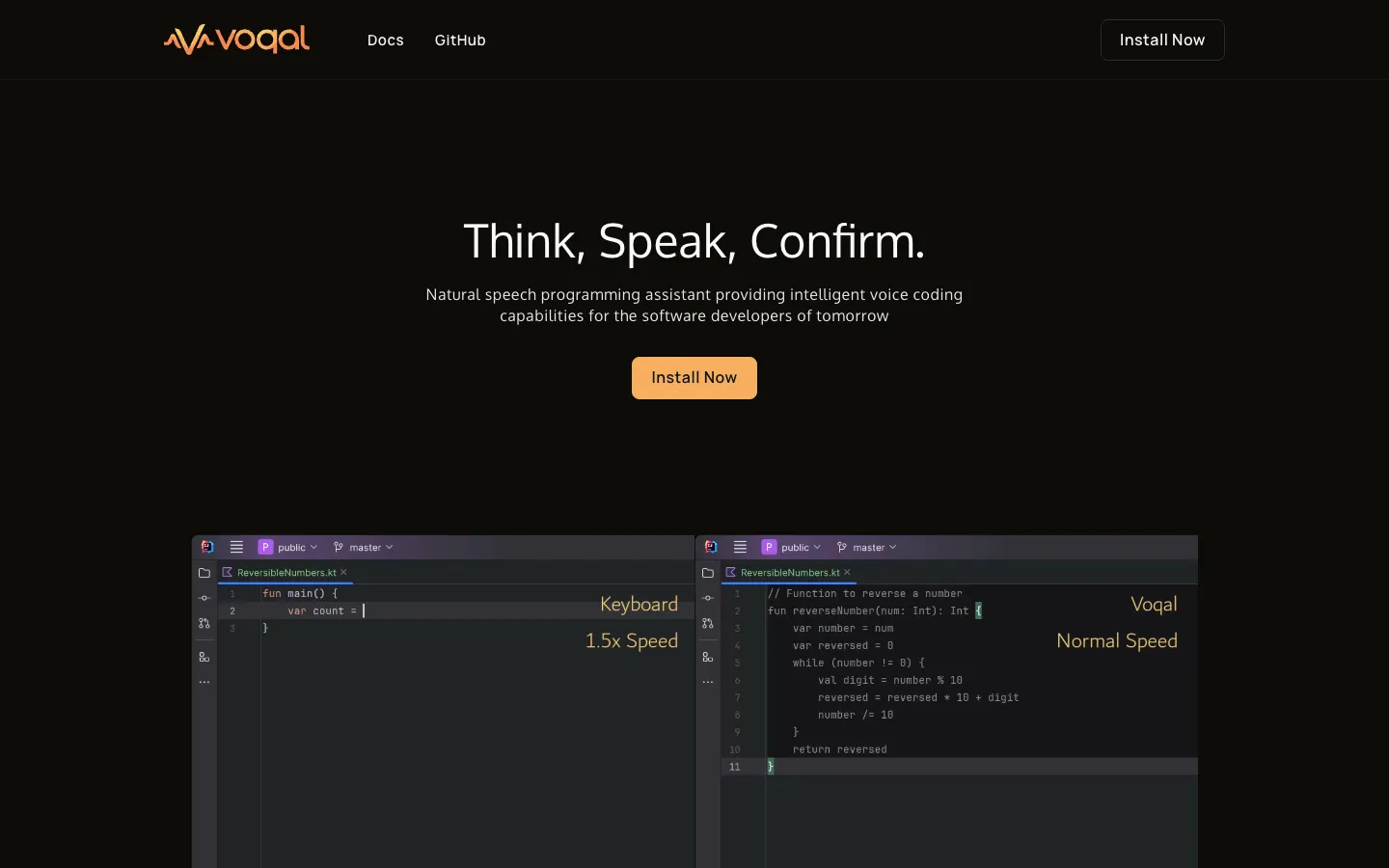
Task: Open the Structure tool icon in the Voqal pane
Action: coord(708,657)
